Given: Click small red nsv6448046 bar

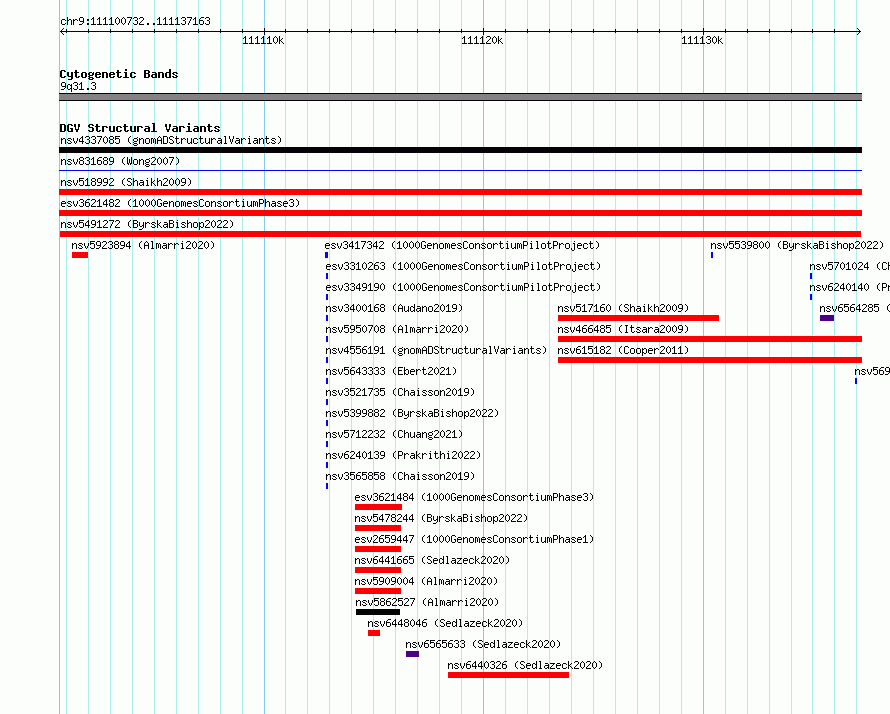Looking at the screenshot, I should 373,633.
